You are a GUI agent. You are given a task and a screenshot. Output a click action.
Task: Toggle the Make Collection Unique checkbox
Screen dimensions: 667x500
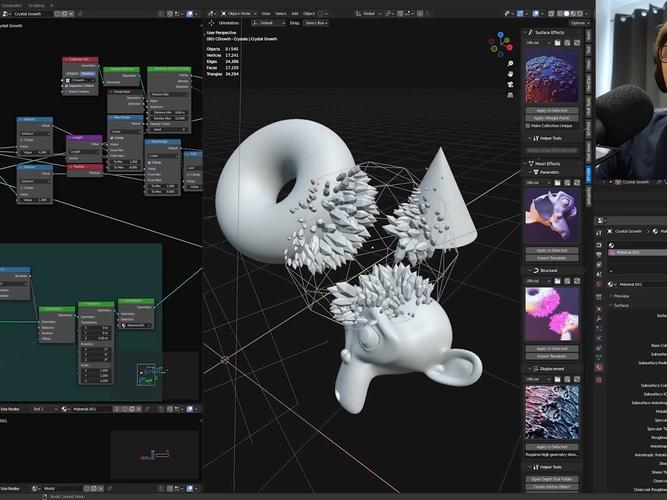click(x=528, y=126)
